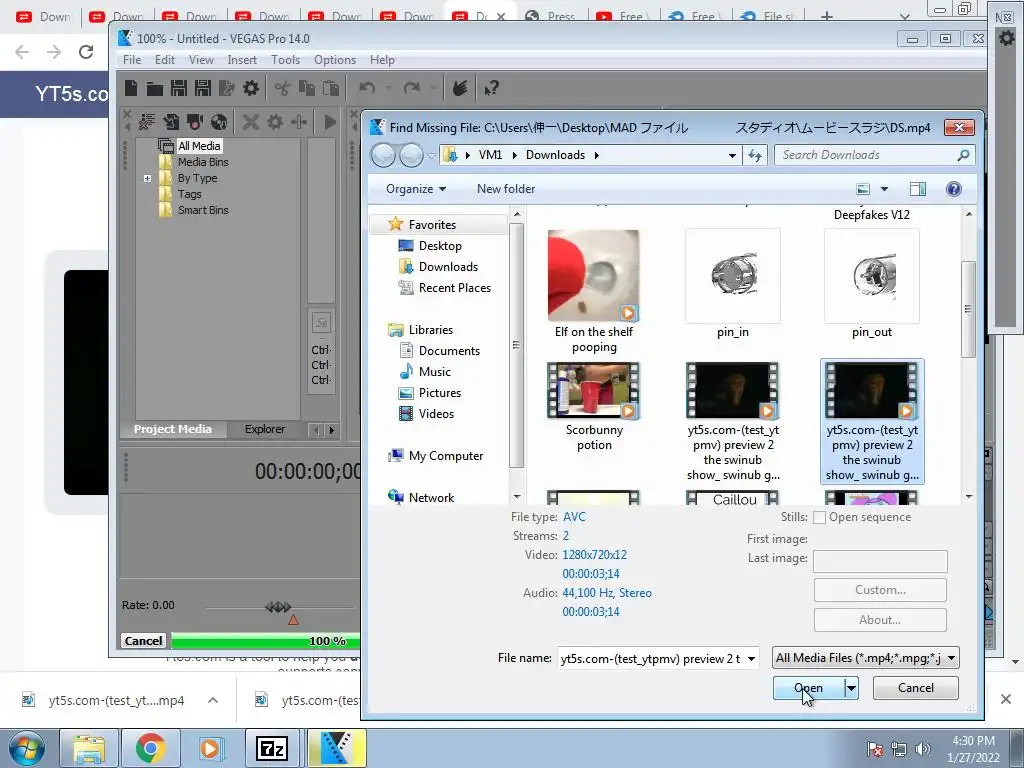Image resolution: width=1024 pixels, height=768 pixels.
Task: Click the Media FX icon in Project Media
Action: click(x=298, y=121)
